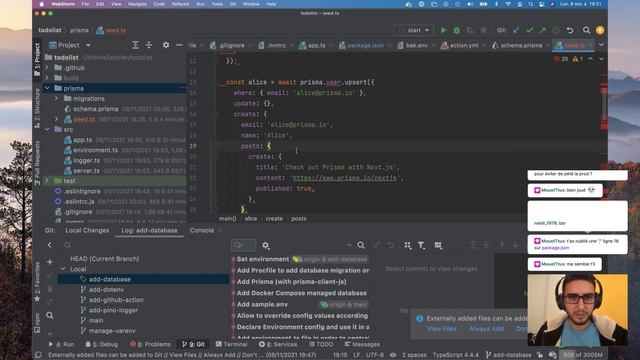Click the group-by grid icon in the Git log
Screen dimensions: 640x360
(x=407, y=245)
